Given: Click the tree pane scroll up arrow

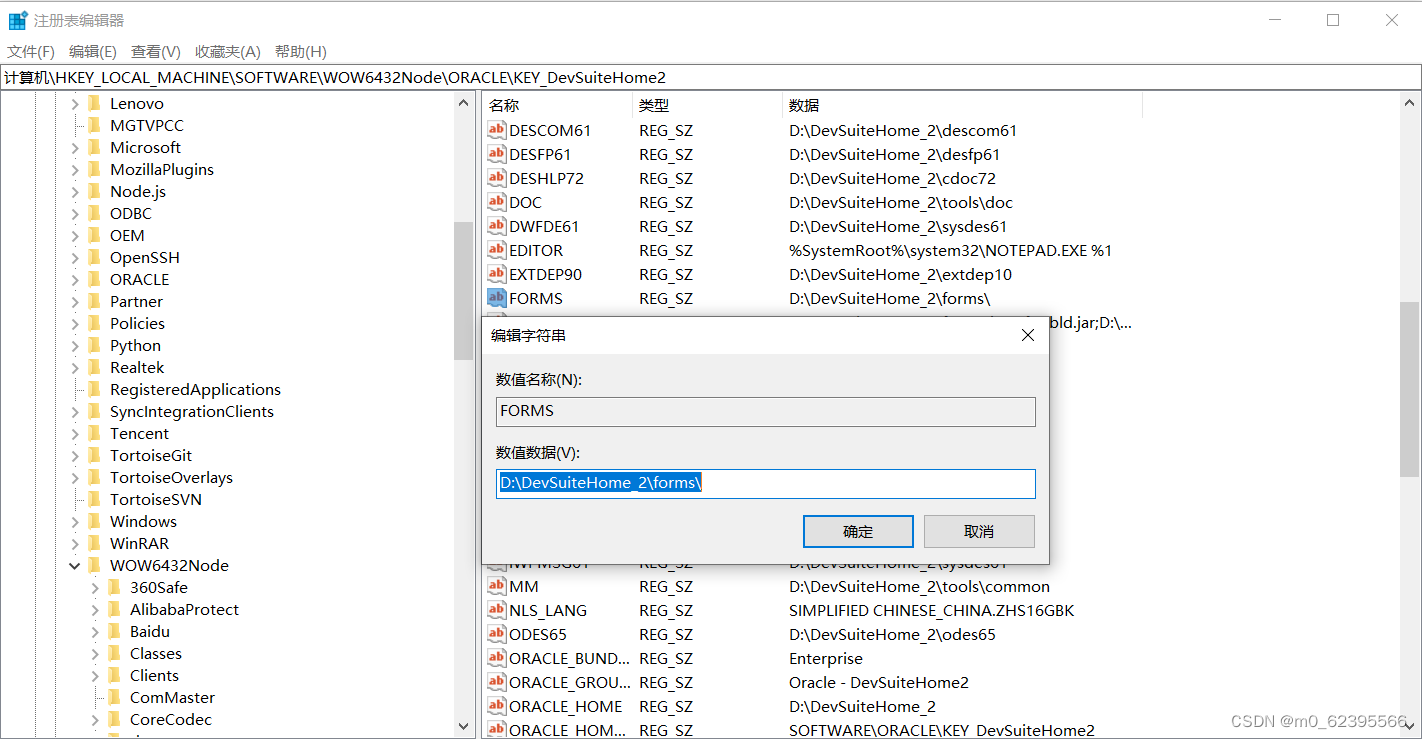Looking at the screenshot, I should (x=463, y=103).
